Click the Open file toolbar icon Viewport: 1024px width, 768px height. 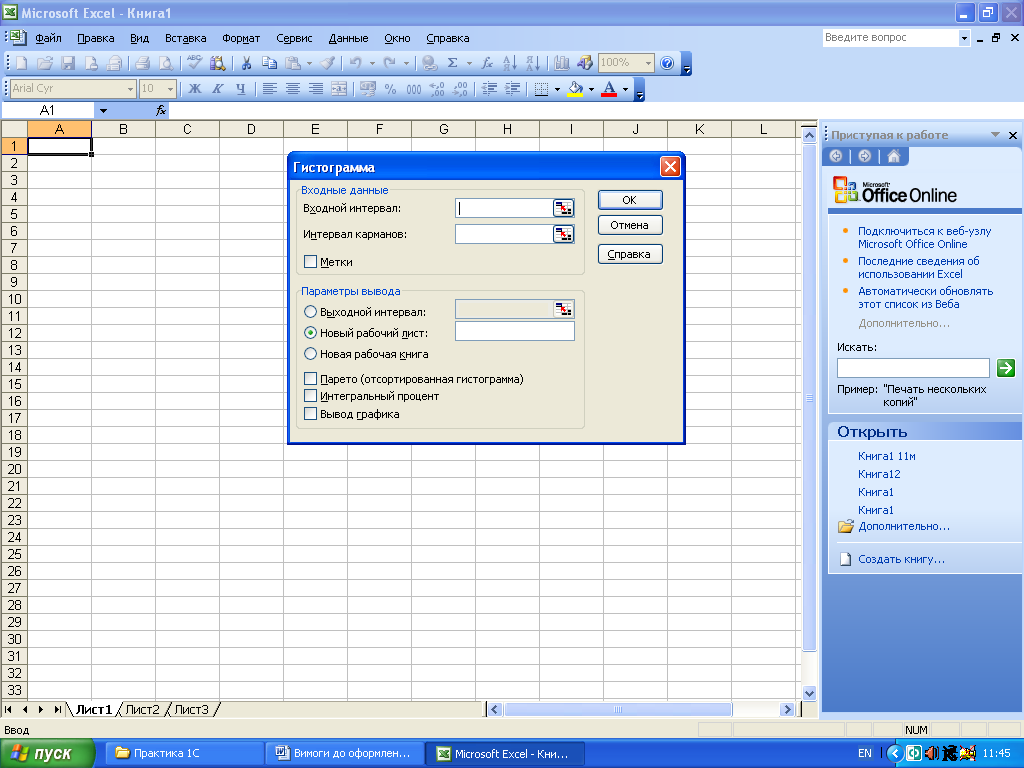point(44,63)
